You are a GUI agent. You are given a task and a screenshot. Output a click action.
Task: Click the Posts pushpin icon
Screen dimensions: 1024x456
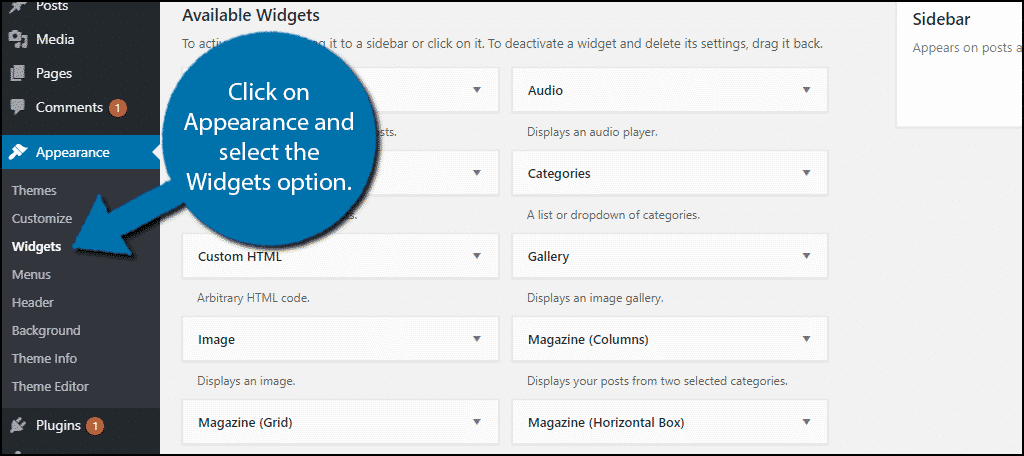pyautogui.click(x=18, y=7)
